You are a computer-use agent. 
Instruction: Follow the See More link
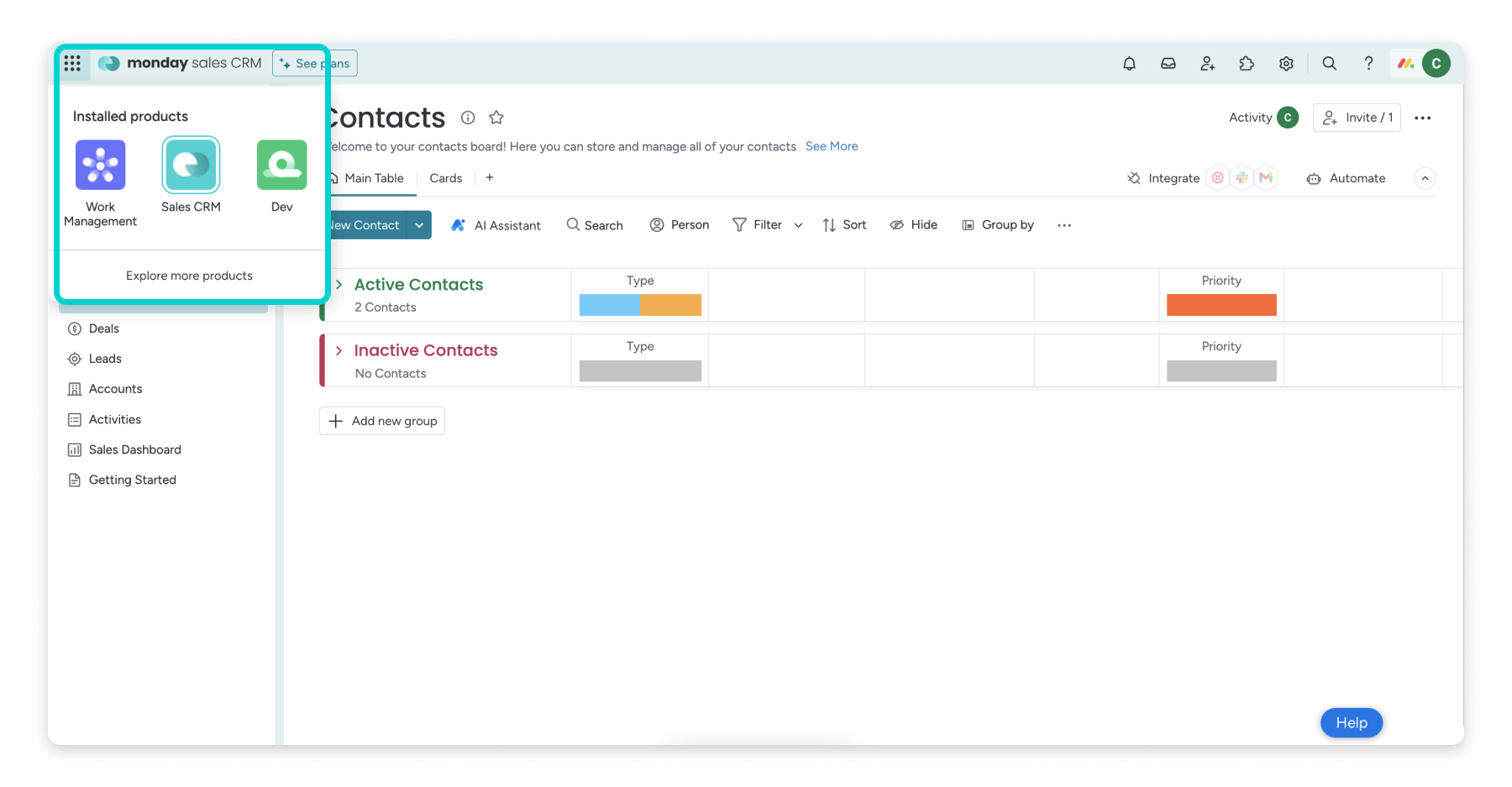point(832,146)
